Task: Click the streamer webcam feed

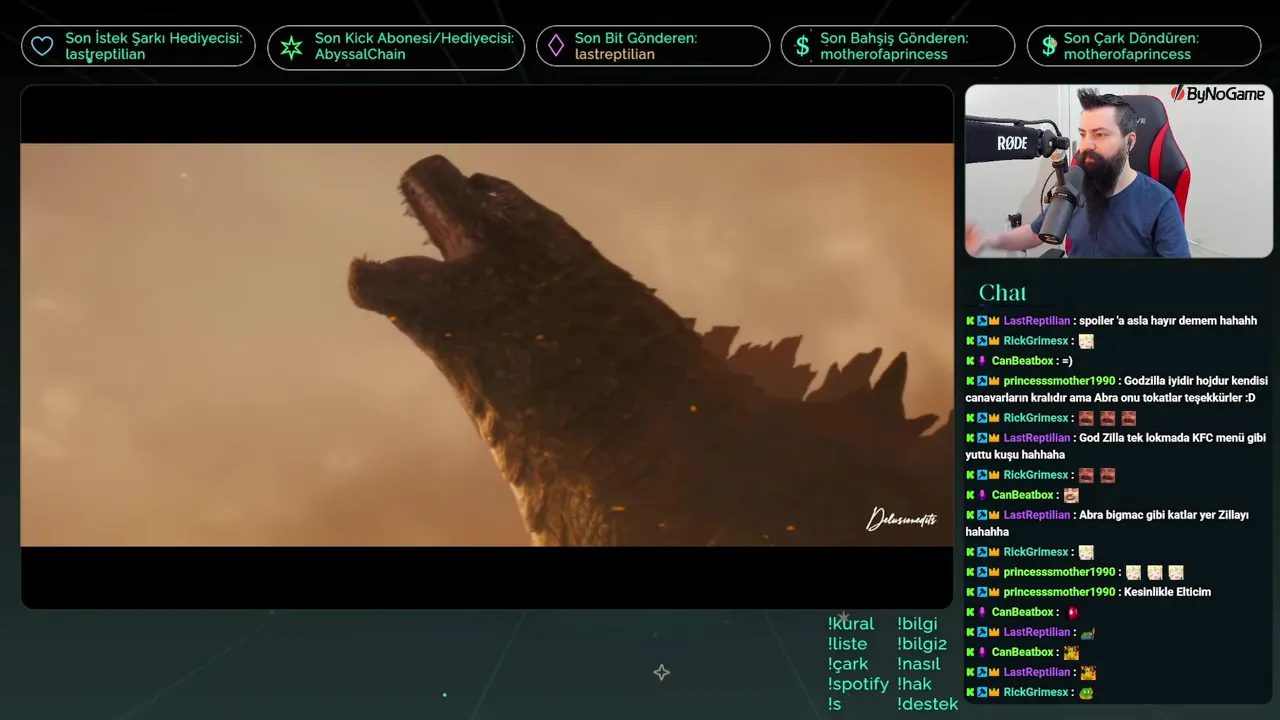Action: (x=1119, y=171)
